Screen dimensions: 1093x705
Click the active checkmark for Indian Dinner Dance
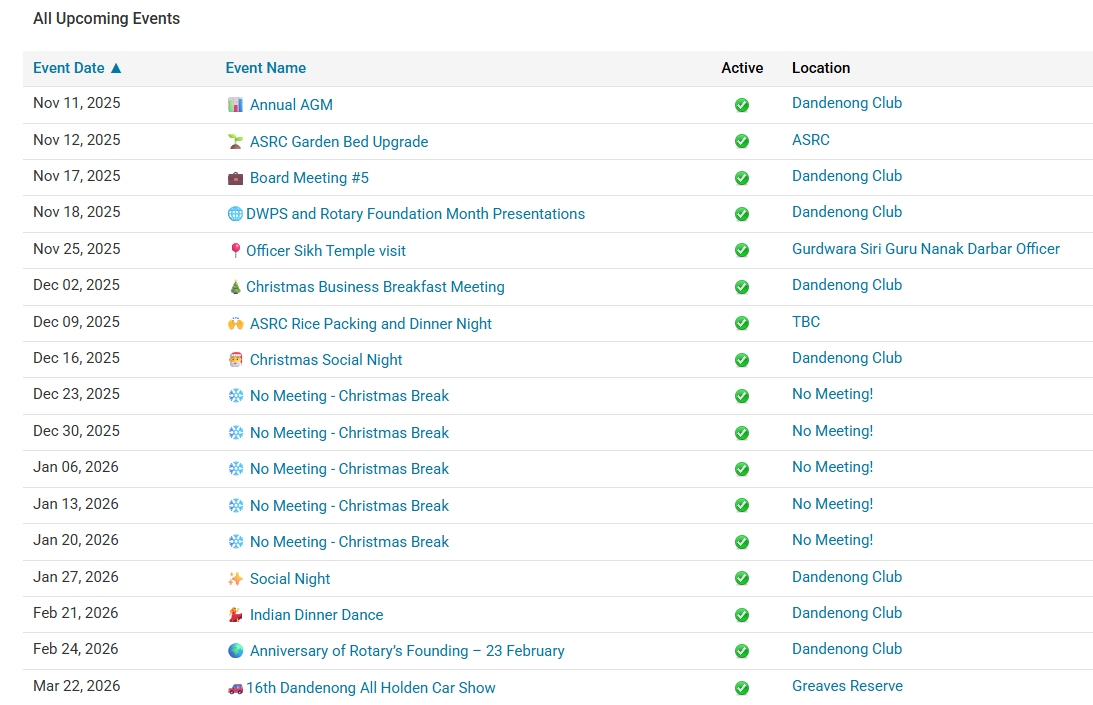pos(742,614)
